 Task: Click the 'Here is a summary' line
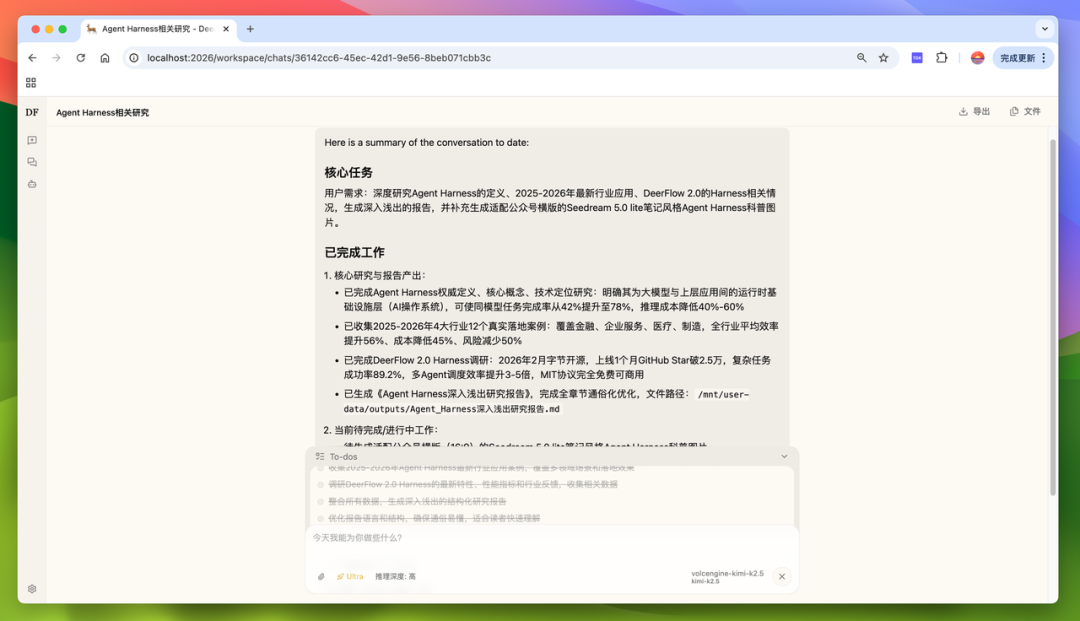[426, 143]
